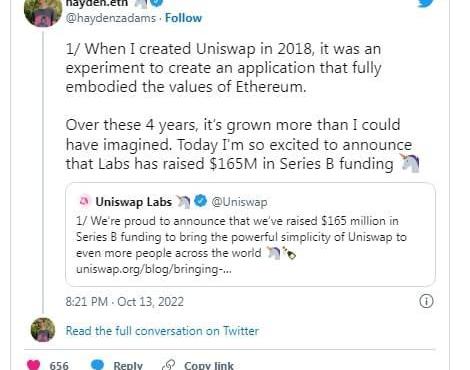The height and width of the screenshot is (370, 470).
Task: Click the Copy link text
Action: click(209, 366)
